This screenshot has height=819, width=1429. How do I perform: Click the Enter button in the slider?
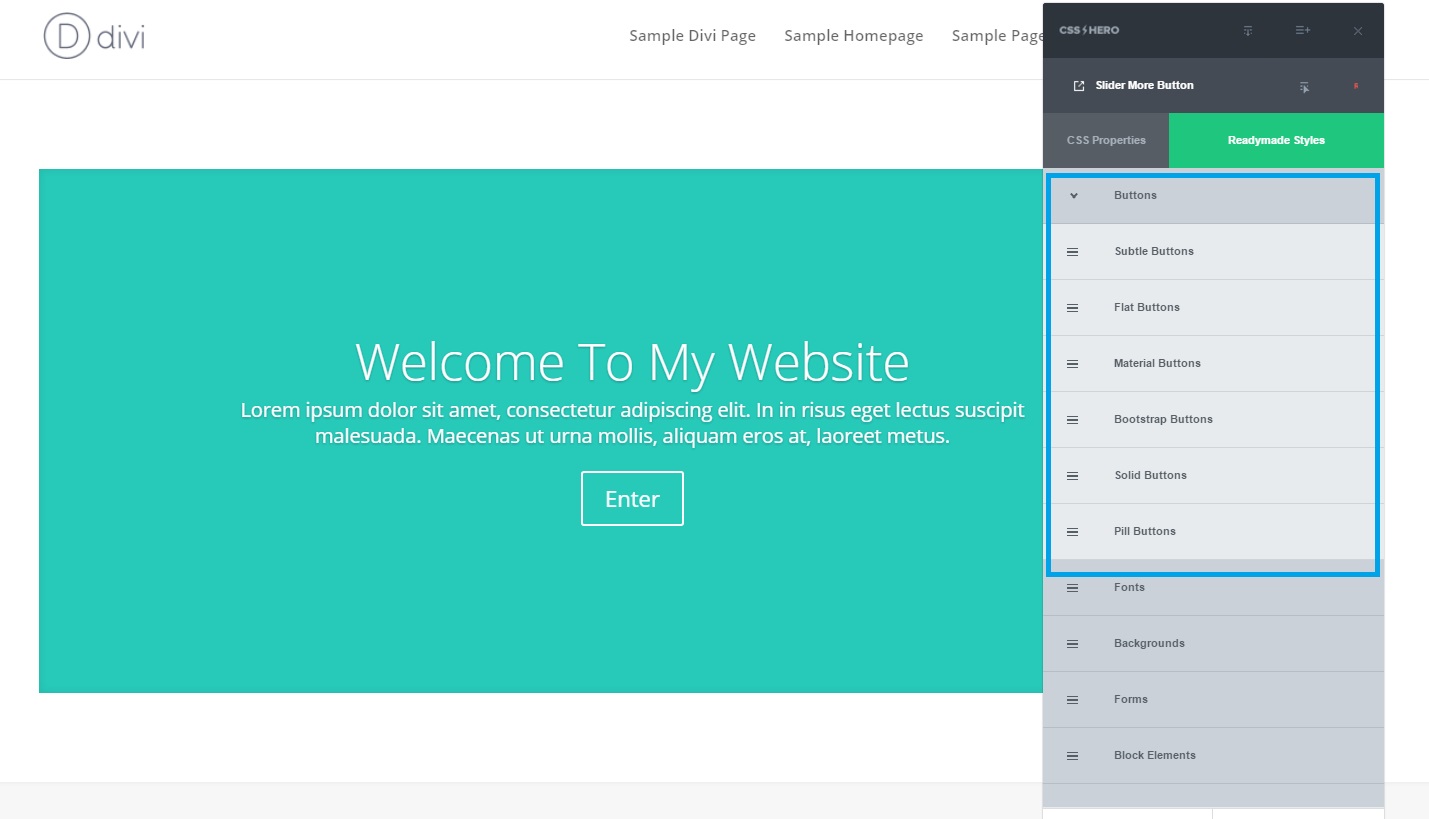point(632,498)
